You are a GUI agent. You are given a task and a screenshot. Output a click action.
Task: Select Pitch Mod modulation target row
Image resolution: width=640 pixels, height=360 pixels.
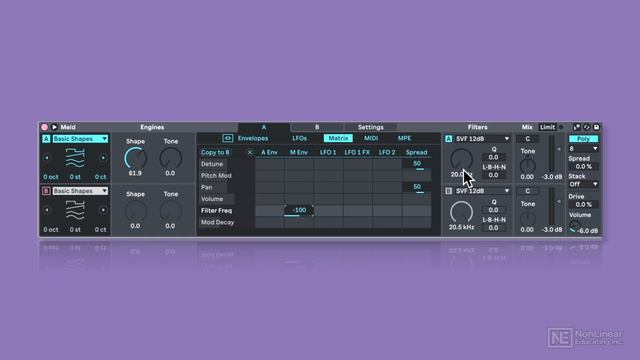click(216, 176)
